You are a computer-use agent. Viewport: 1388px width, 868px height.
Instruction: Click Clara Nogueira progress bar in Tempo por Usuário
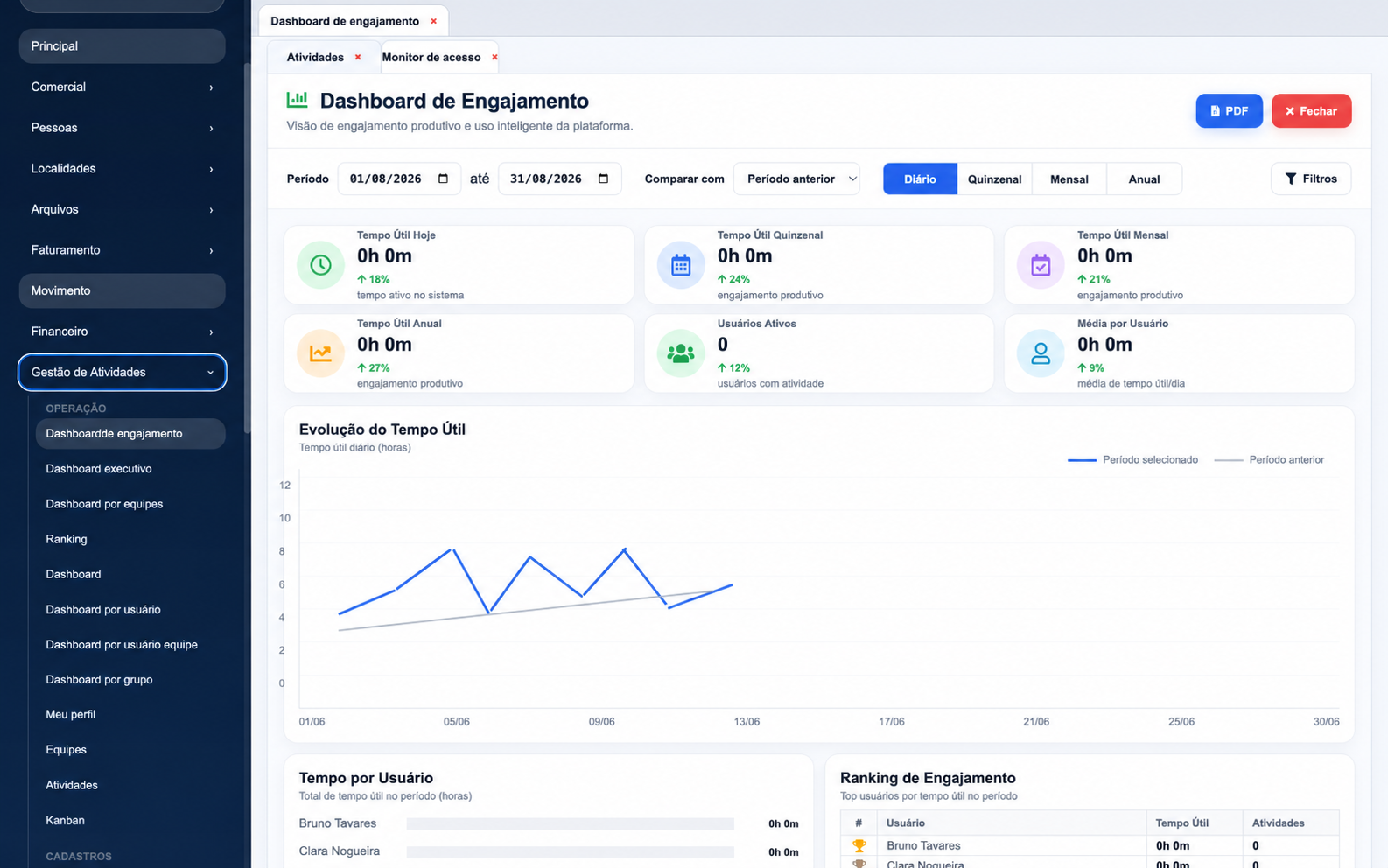(x=570, y=851)
